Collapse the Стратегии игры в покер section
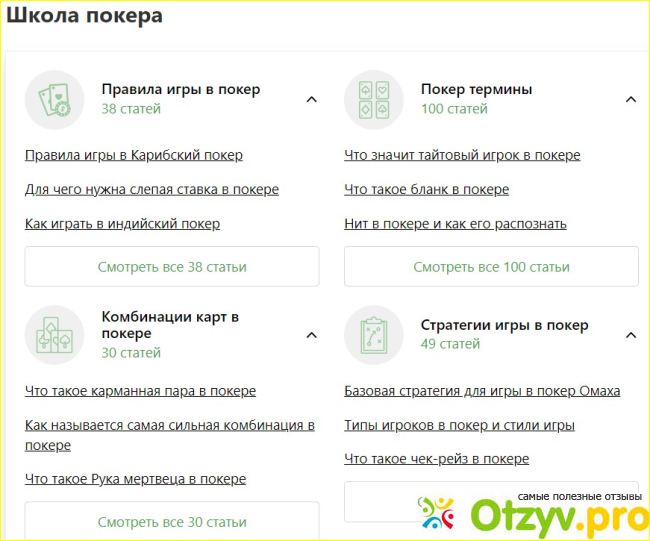650x541 pixels. point(630,335)
